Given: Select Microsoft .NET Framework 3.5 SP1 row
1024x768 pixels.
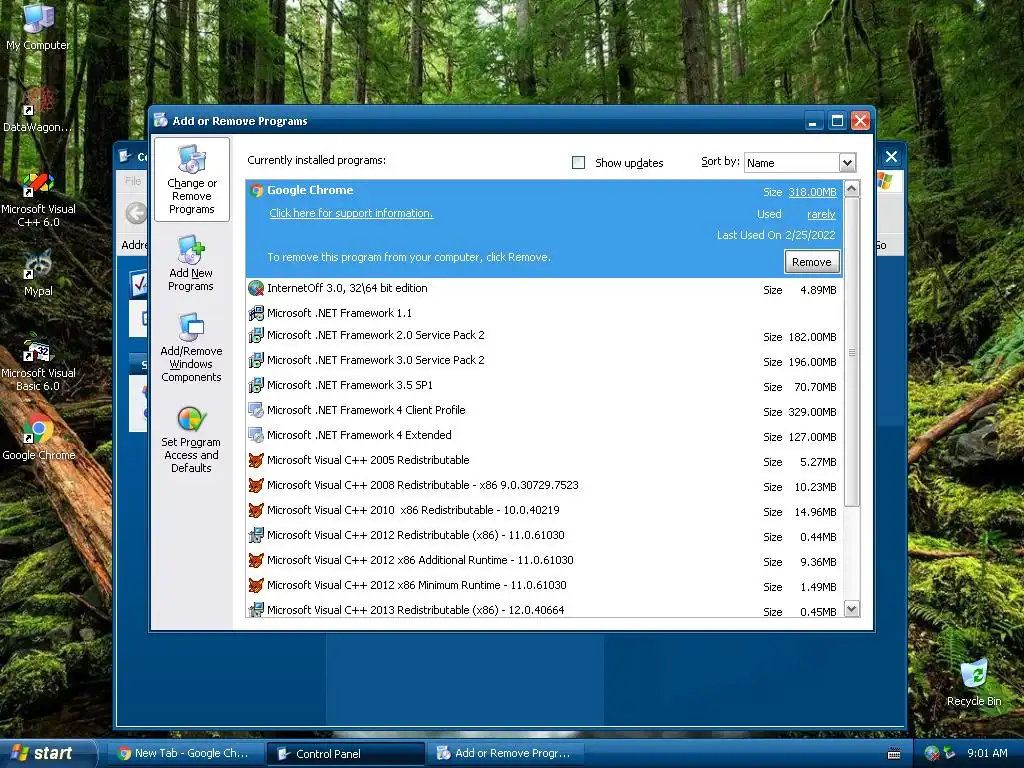Looking at the screenshot, I should 545,386.
